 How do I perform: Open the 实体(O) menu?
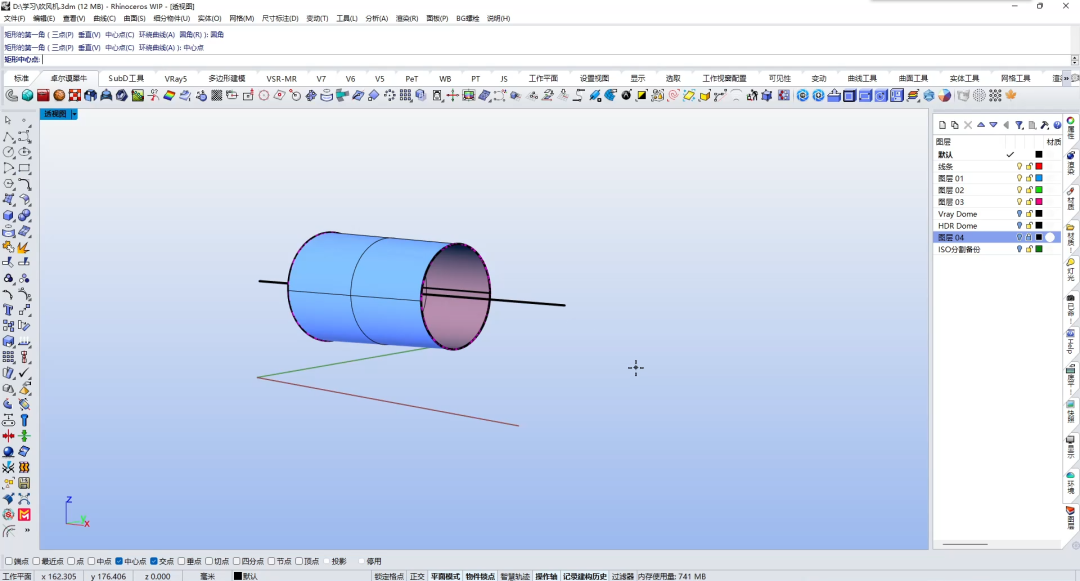point(209,18)
